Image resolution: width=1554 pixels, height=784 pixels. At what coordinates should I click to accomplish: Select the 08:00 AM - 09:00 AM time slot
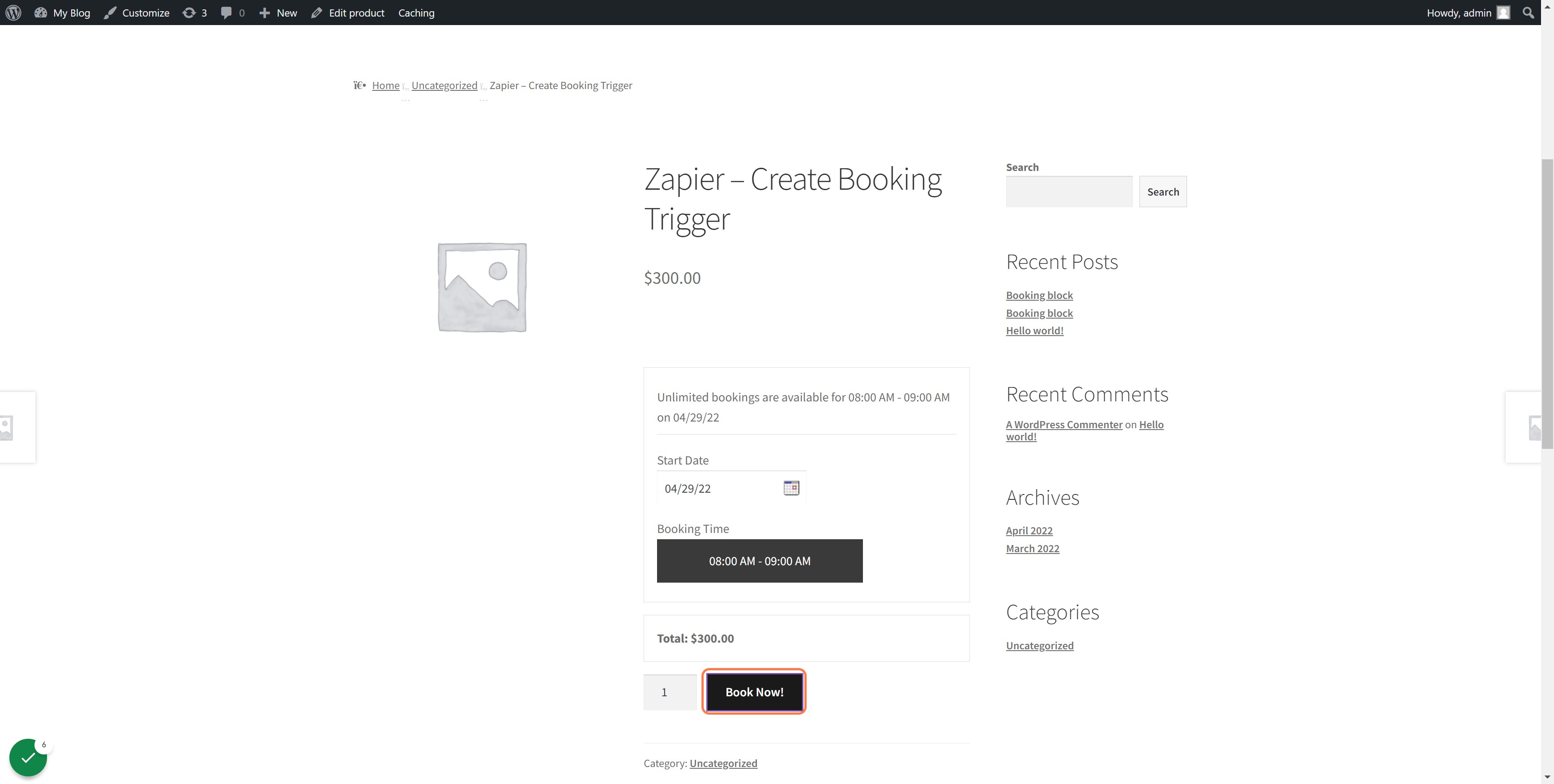click(760, 561)
